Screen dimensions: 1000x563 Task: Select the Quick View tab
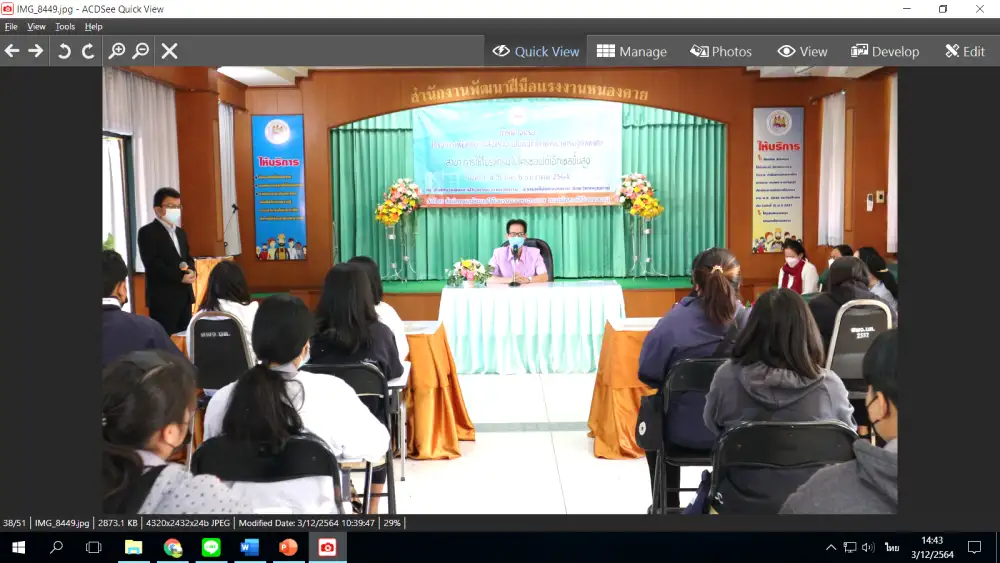point(536,52)
